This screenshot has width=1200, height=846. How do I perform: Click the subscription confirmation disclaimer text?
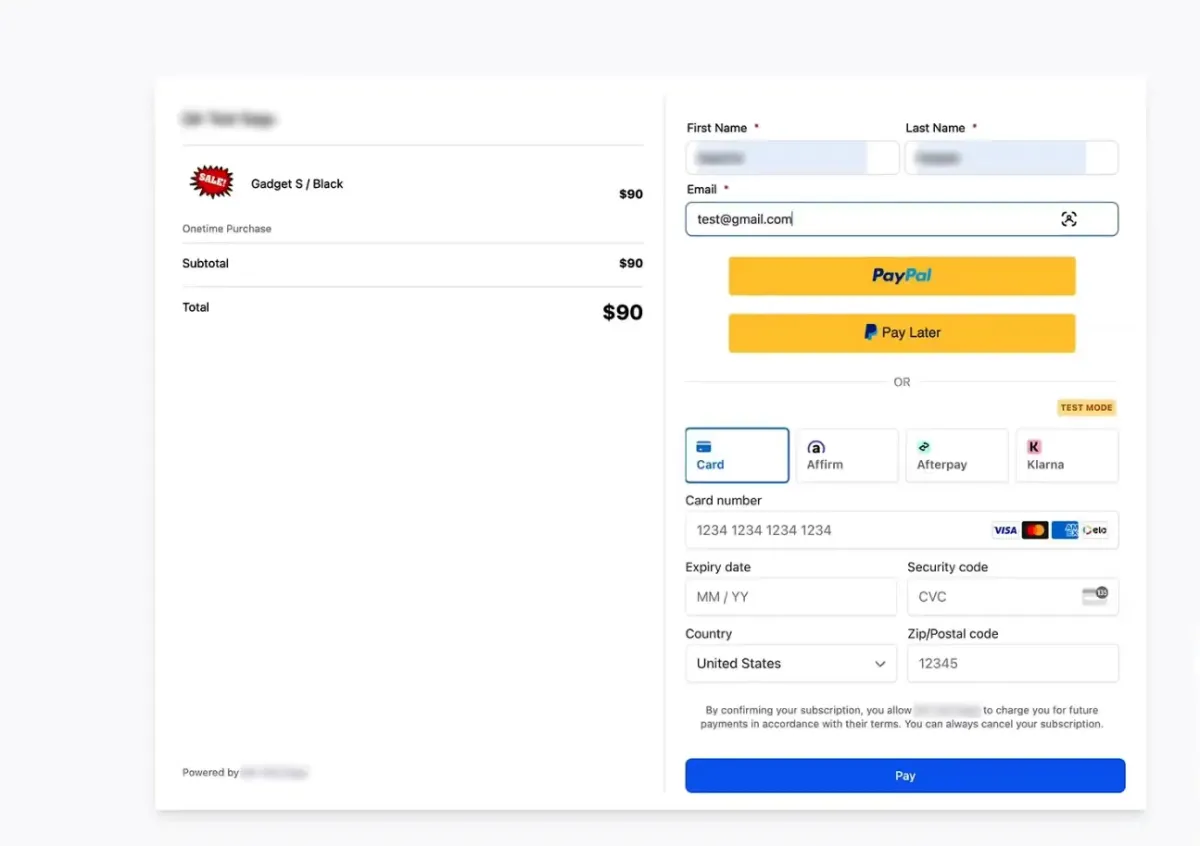(902, 717)
